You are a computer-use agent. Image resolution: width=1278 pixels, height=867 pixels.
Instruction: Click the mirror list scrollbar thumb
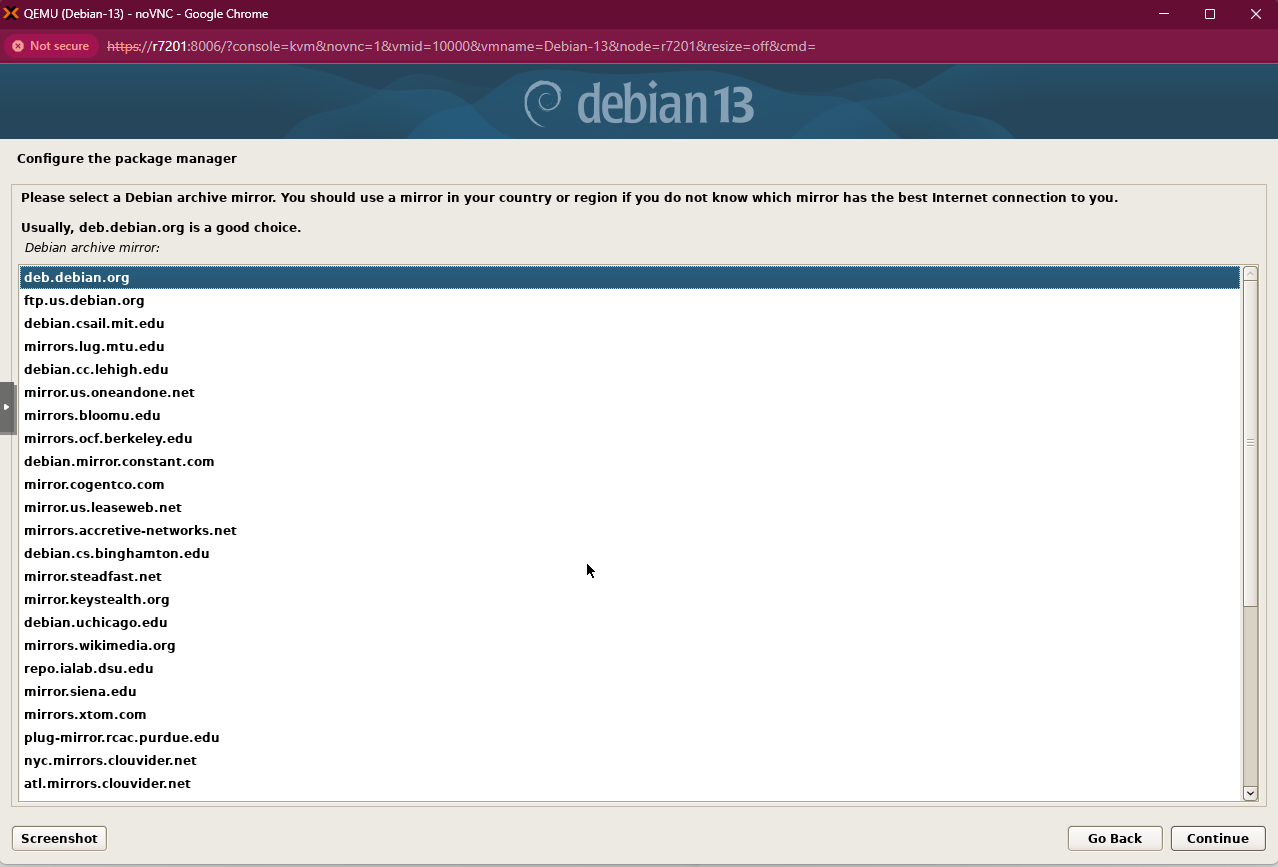1250,442
